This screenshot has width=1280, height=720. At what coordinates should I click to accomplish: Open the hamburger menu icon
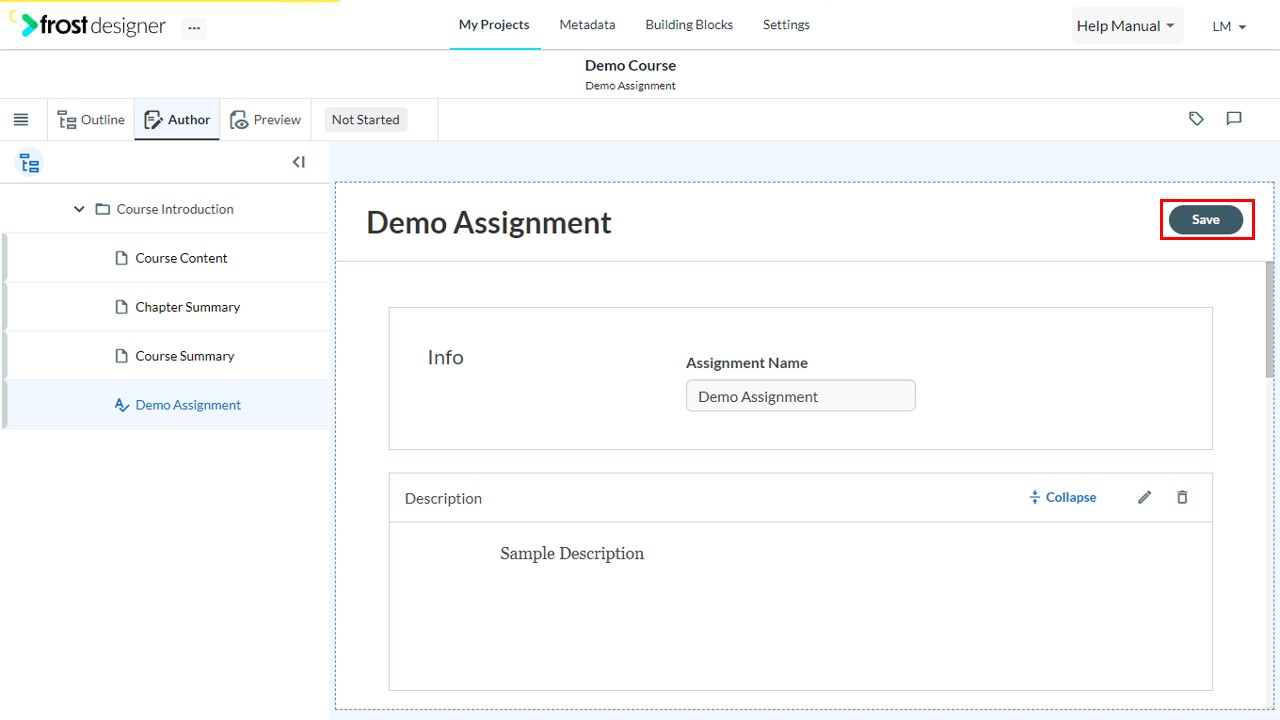[21, 119]
